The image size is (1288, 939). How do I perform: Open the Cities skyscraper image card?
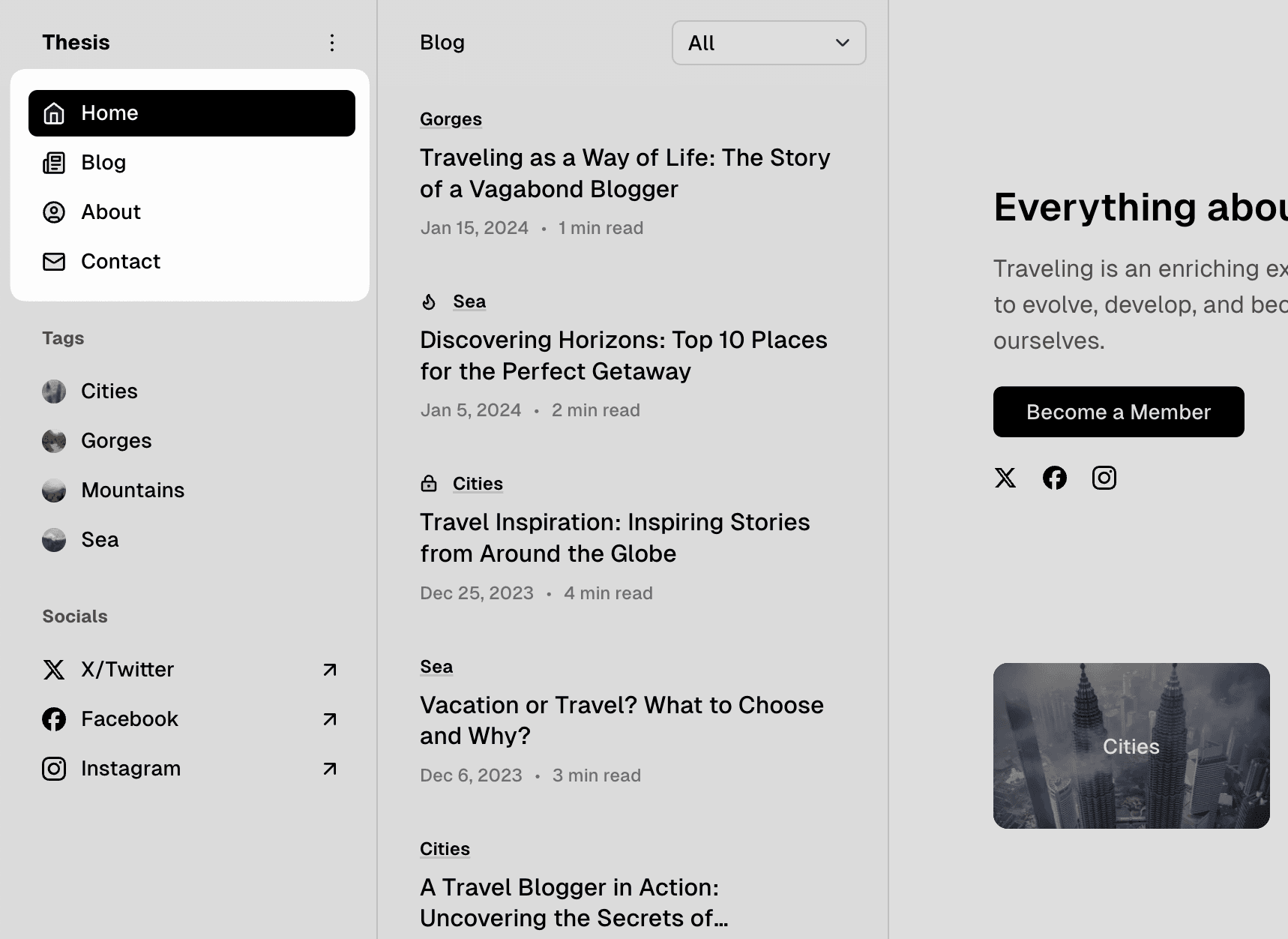click(1131, 745)
